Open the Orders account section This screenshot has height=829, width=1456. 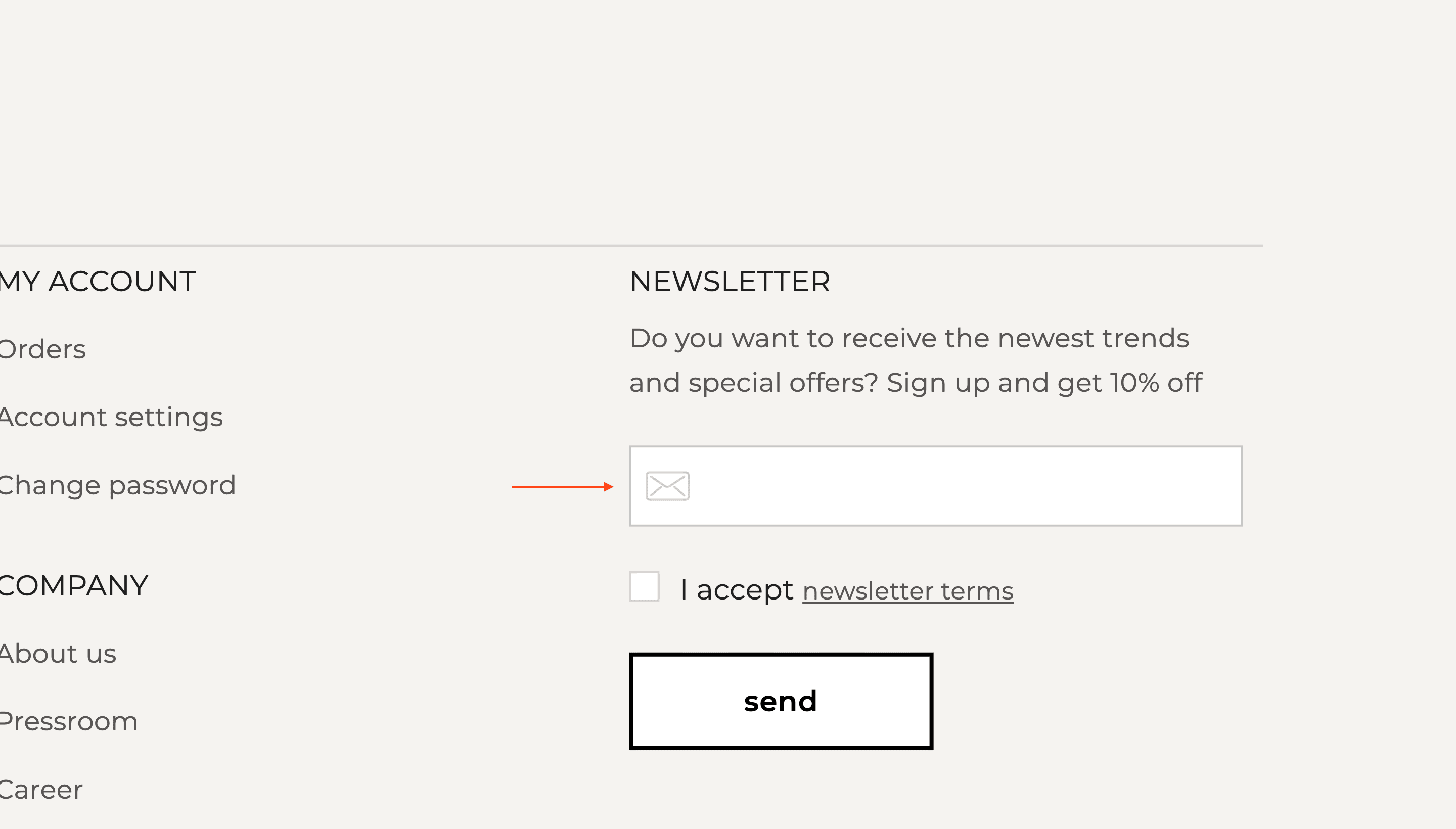click(42, 349)
